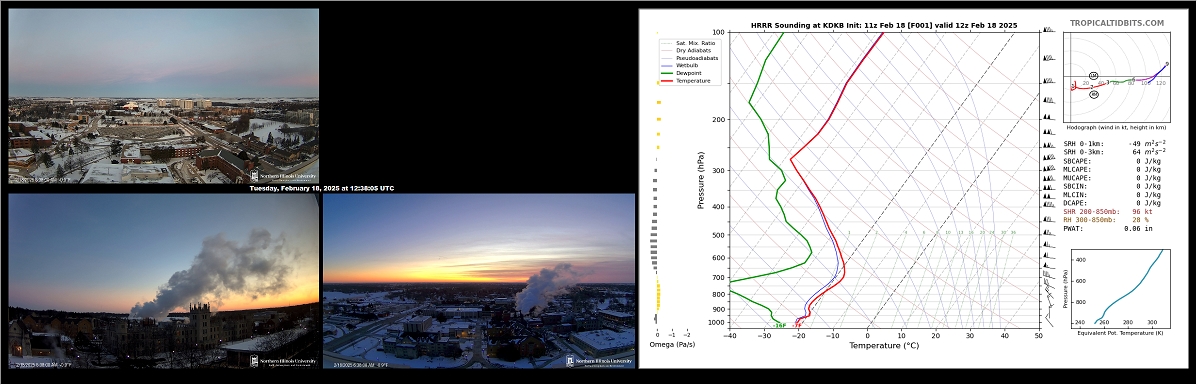Open the steam plume sunrise webcam image
1197x385 pixels.
163,280
